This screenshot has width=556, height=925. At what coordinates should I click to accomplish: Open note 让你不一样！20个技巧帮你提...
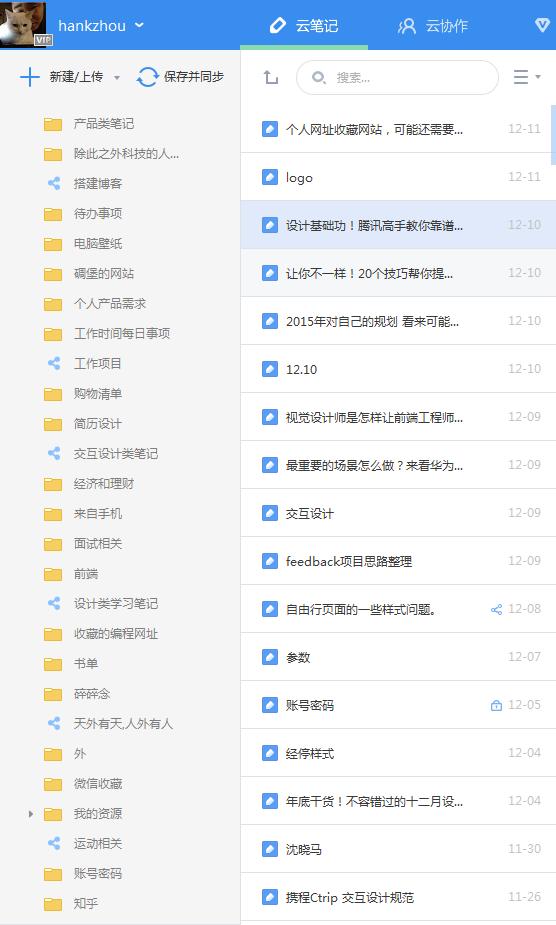click(x=398, y=273)
